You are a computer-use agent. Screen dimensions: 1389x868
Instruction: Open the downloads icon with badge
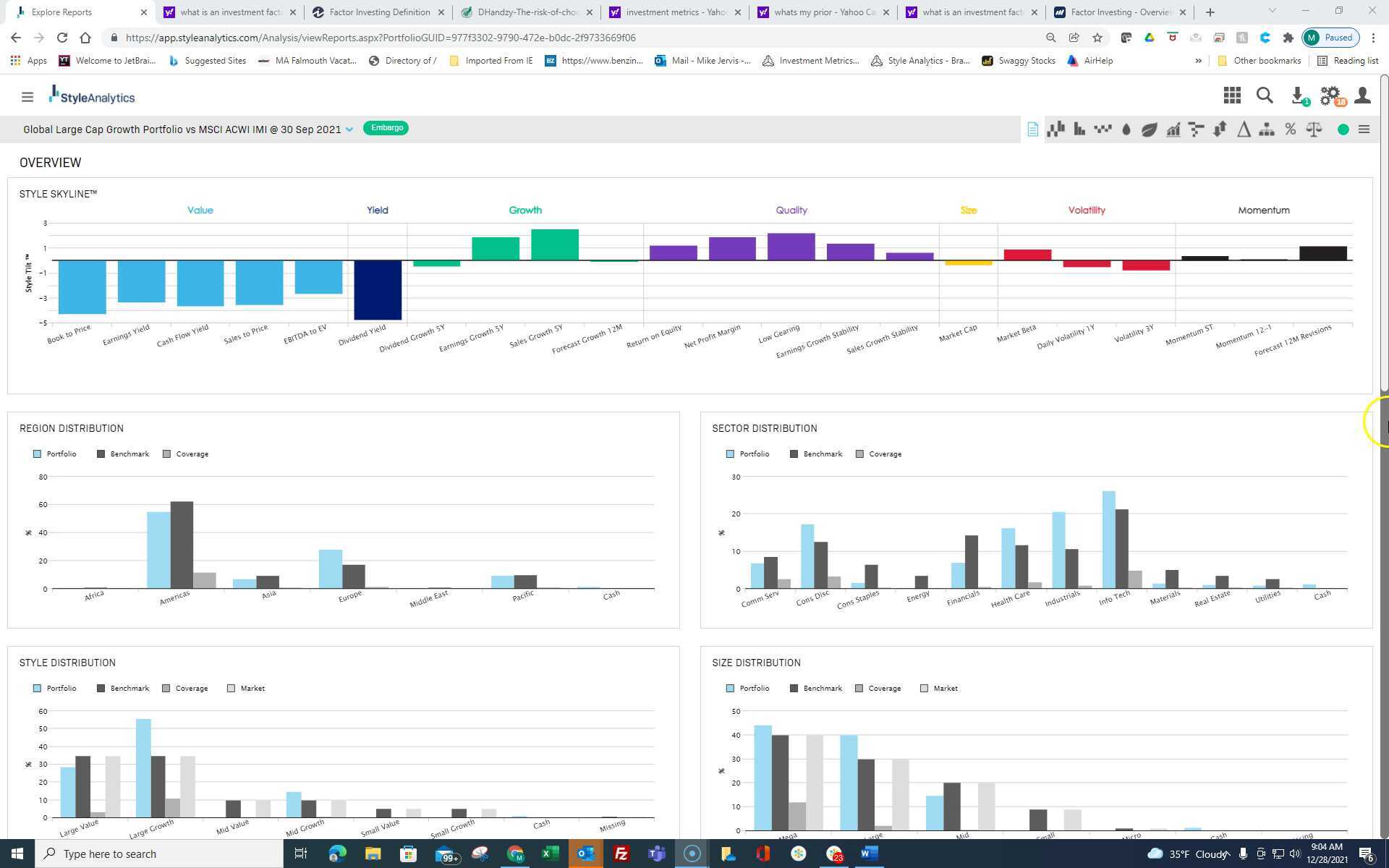click(x=1298, y=95)
